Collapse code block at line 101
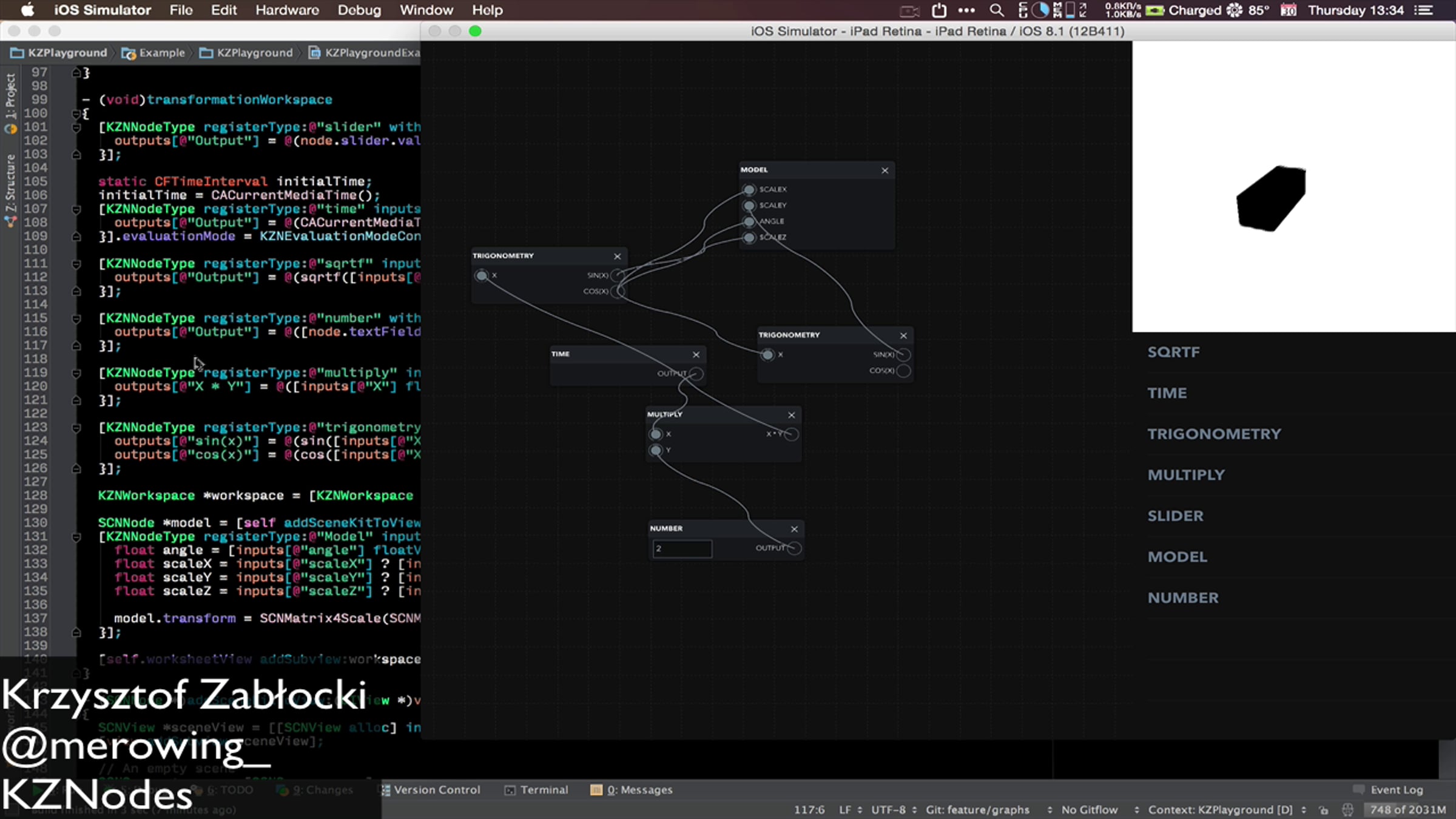The height and width of the screenshot is (819, 1456). point(76,127)
